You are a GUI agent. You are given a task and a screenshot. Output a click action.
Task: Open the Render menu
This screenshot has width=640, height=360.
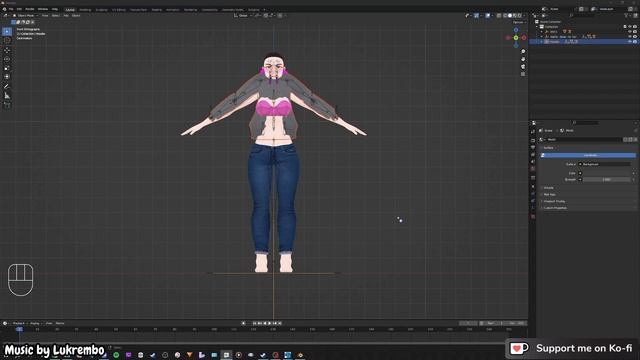pos(30,9)
